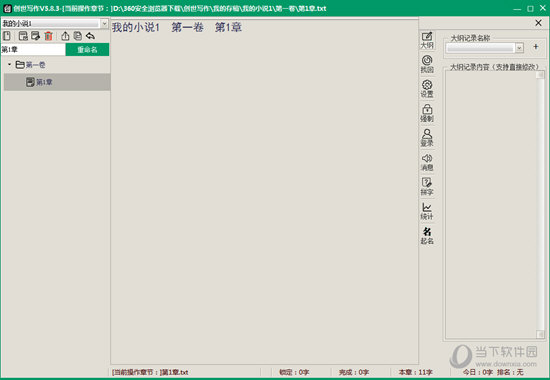550x380 pixels.
Task: Click the copy documents icon
Action: (x=78, y=36)
